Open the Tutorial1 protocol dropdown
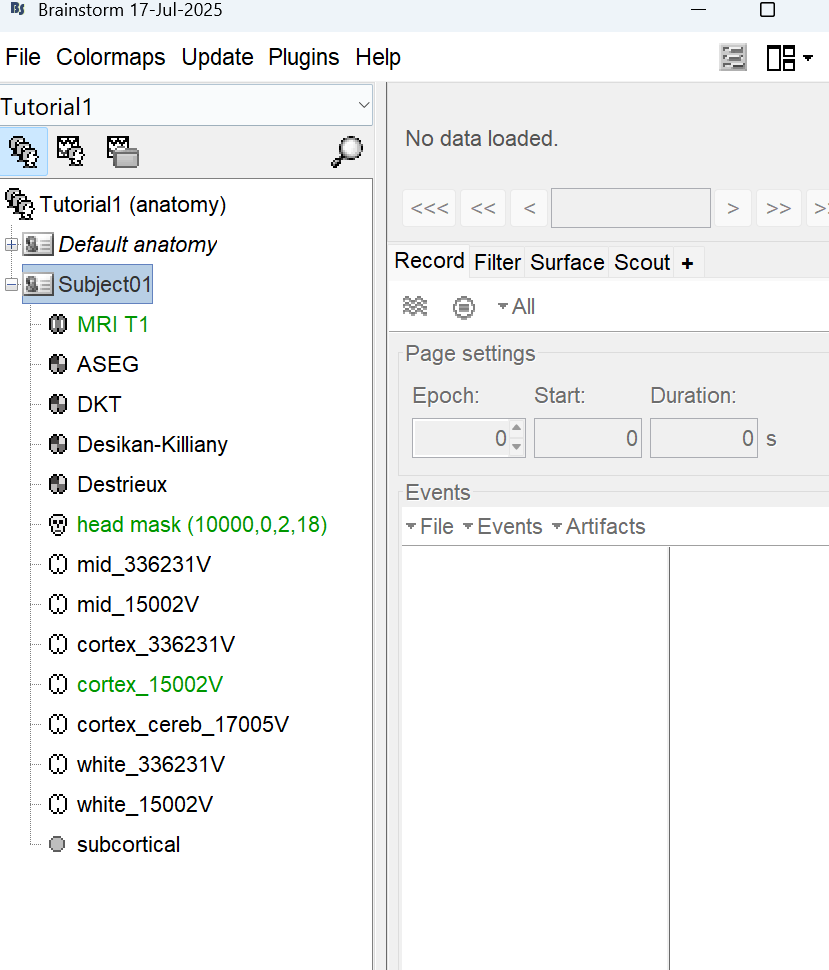Viewport: 829px width, 970px height. (362, 106)
